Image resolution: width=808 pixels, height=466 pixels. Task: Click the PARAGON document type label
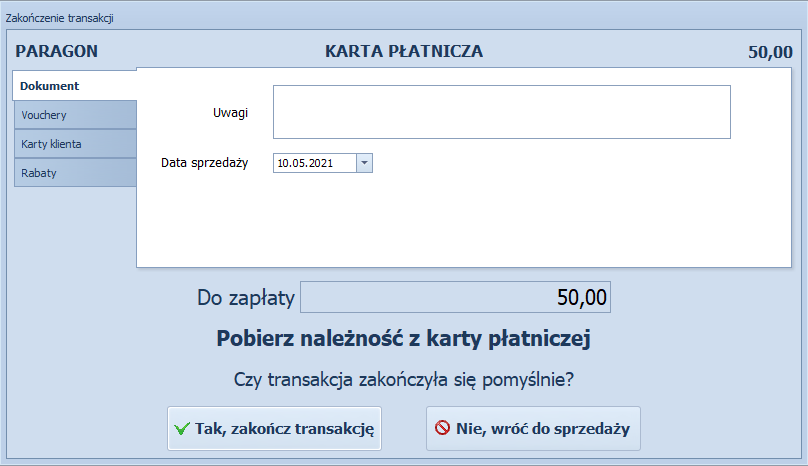point(56,52)
